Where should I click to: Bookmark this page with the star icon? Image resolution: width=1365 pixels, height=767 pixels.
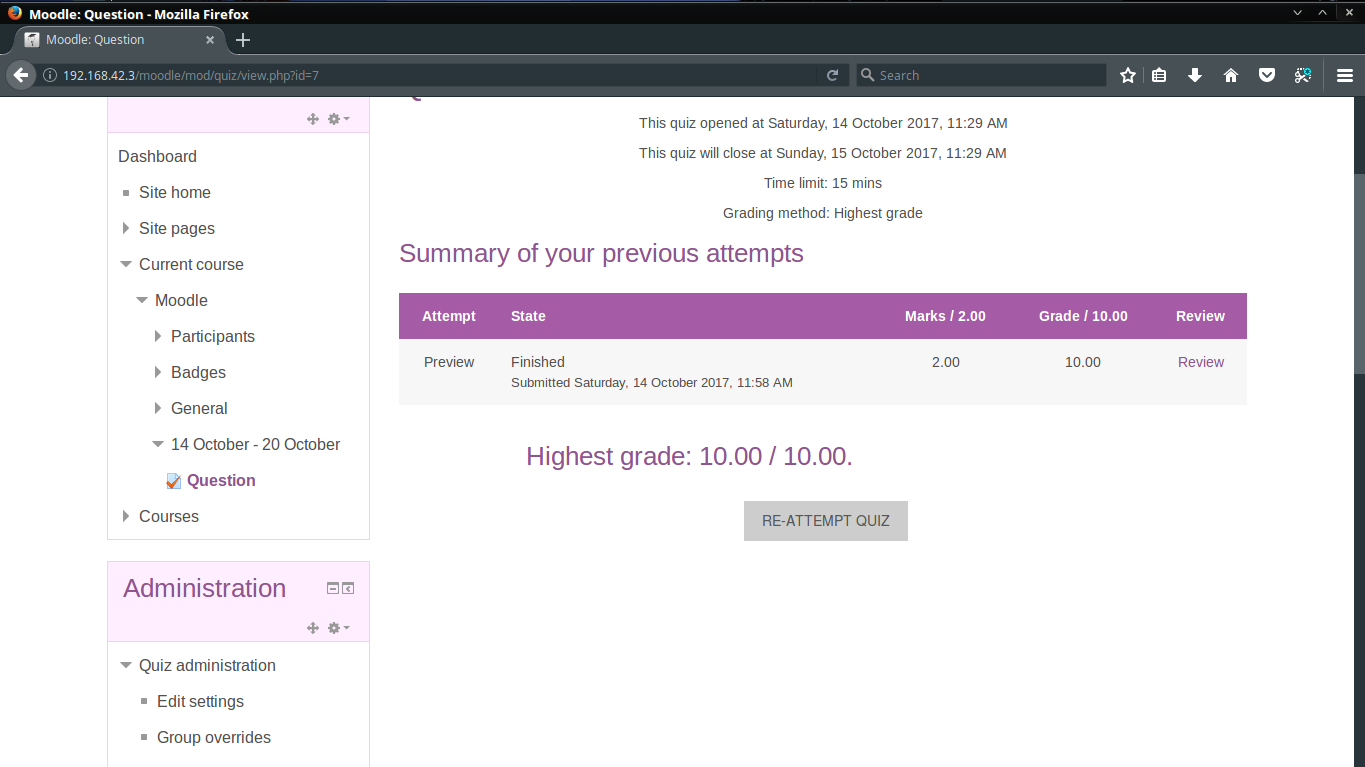(x=1127, y=74)
